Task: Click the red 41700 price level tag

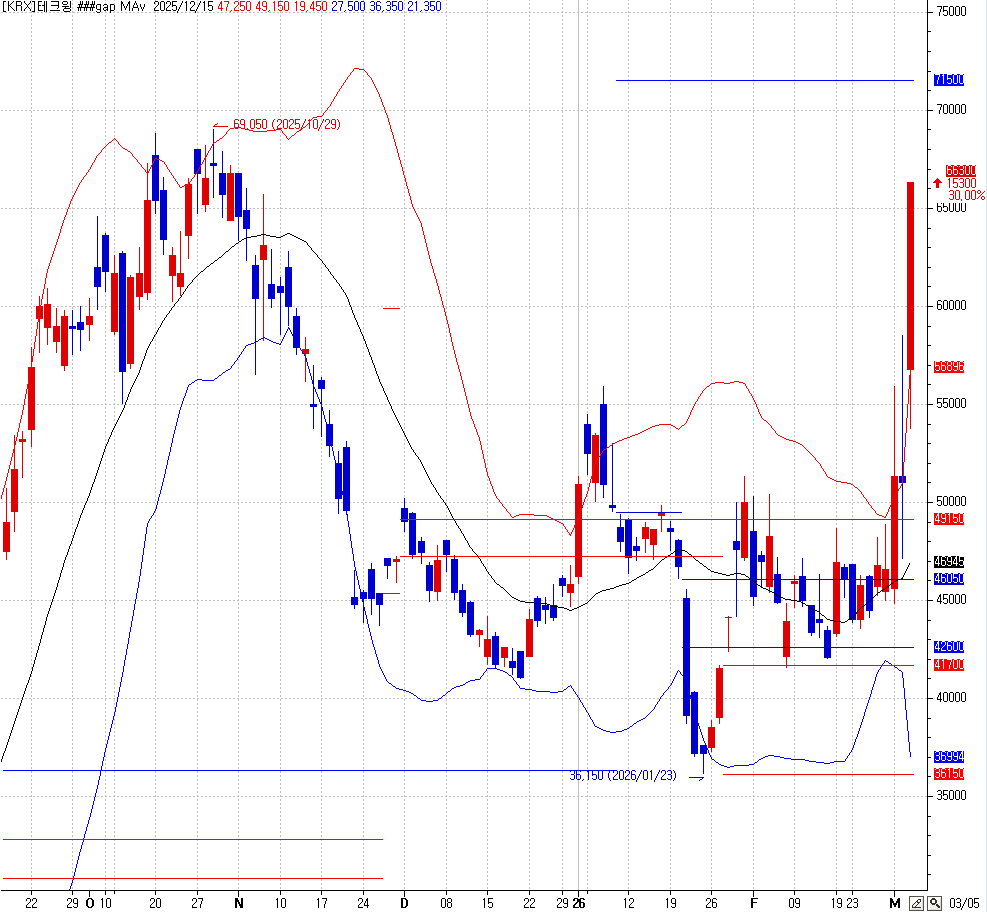Action: tap(947, 665)
